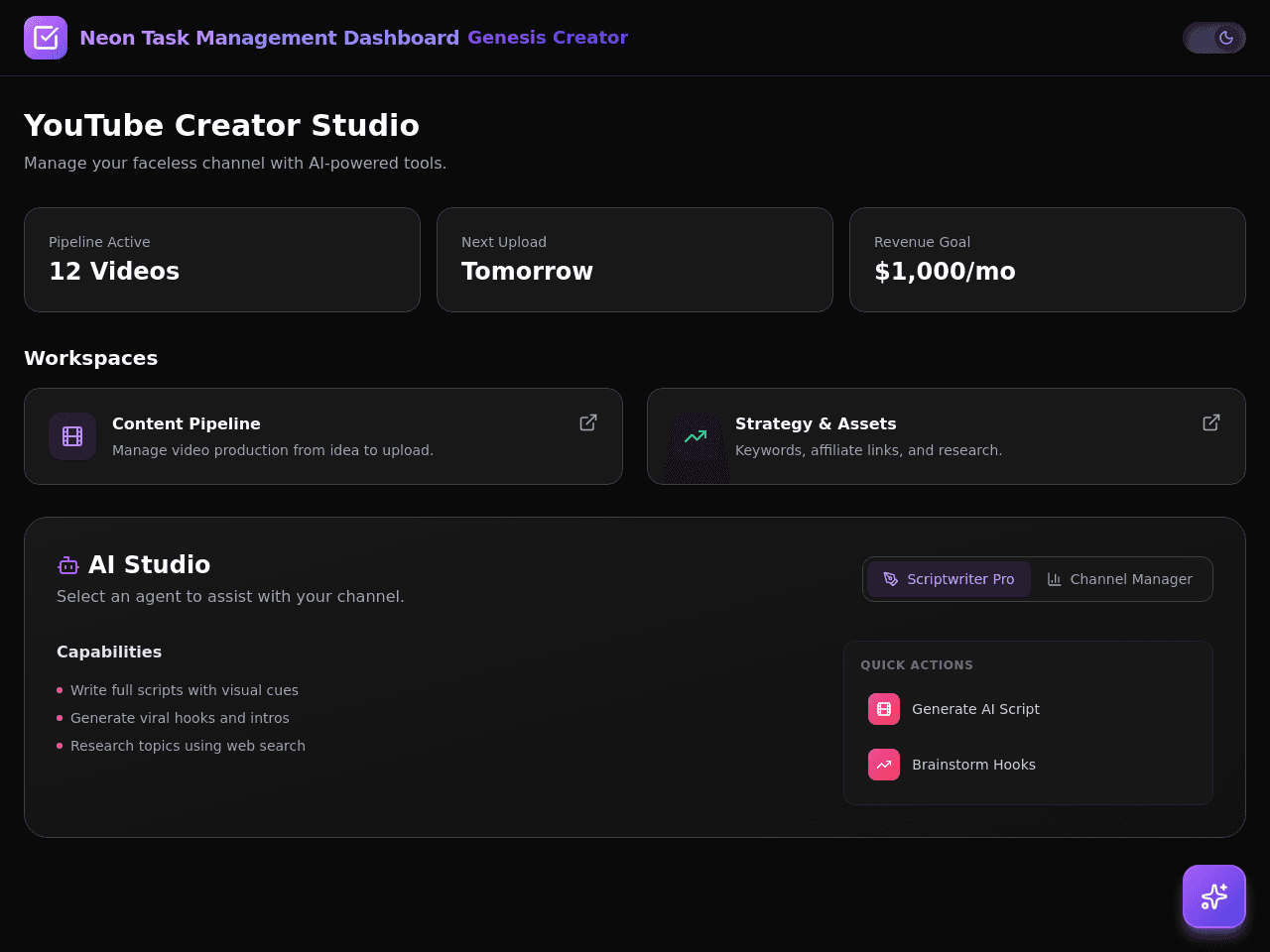Toggle the dark mode moon switch

click(1214, 38)
